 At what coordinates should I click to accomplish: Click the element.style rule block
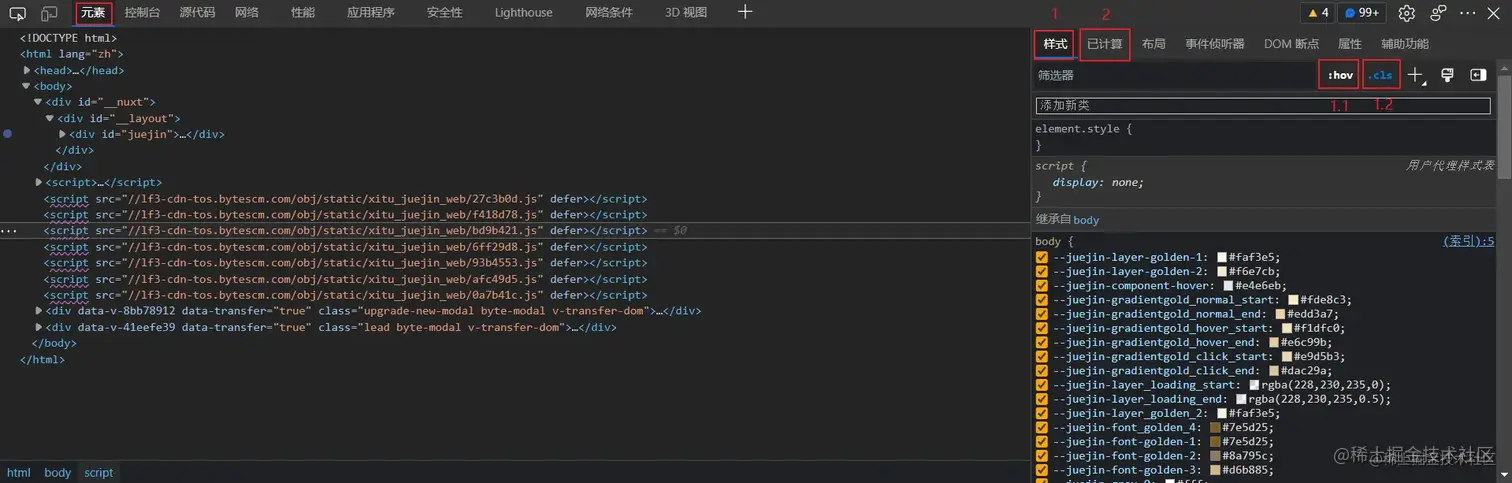[1264, 137]
